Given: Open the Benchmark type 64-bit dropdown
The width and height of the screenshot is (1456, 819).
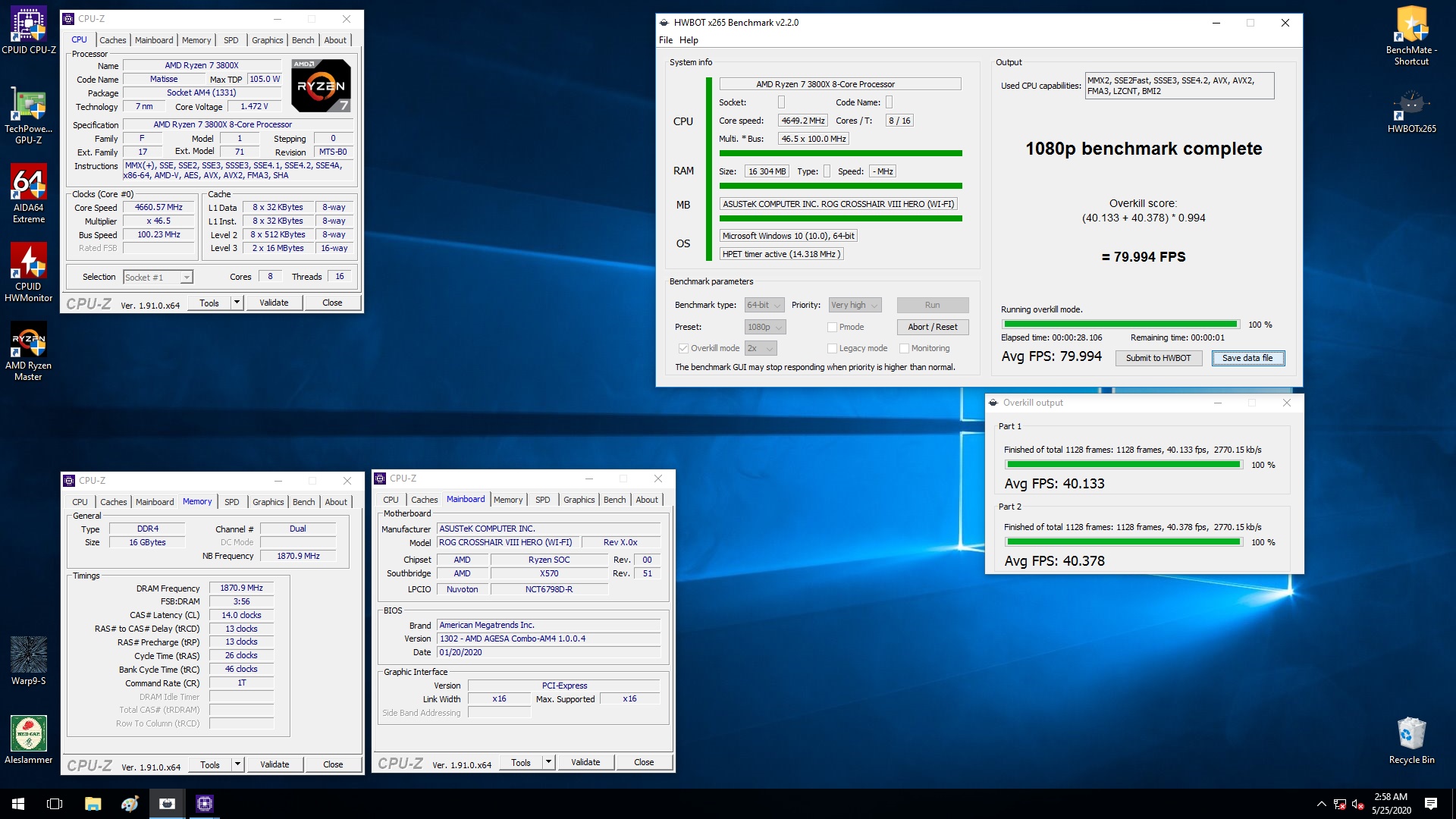Looking at the screenshot, I should pos(764,305).
